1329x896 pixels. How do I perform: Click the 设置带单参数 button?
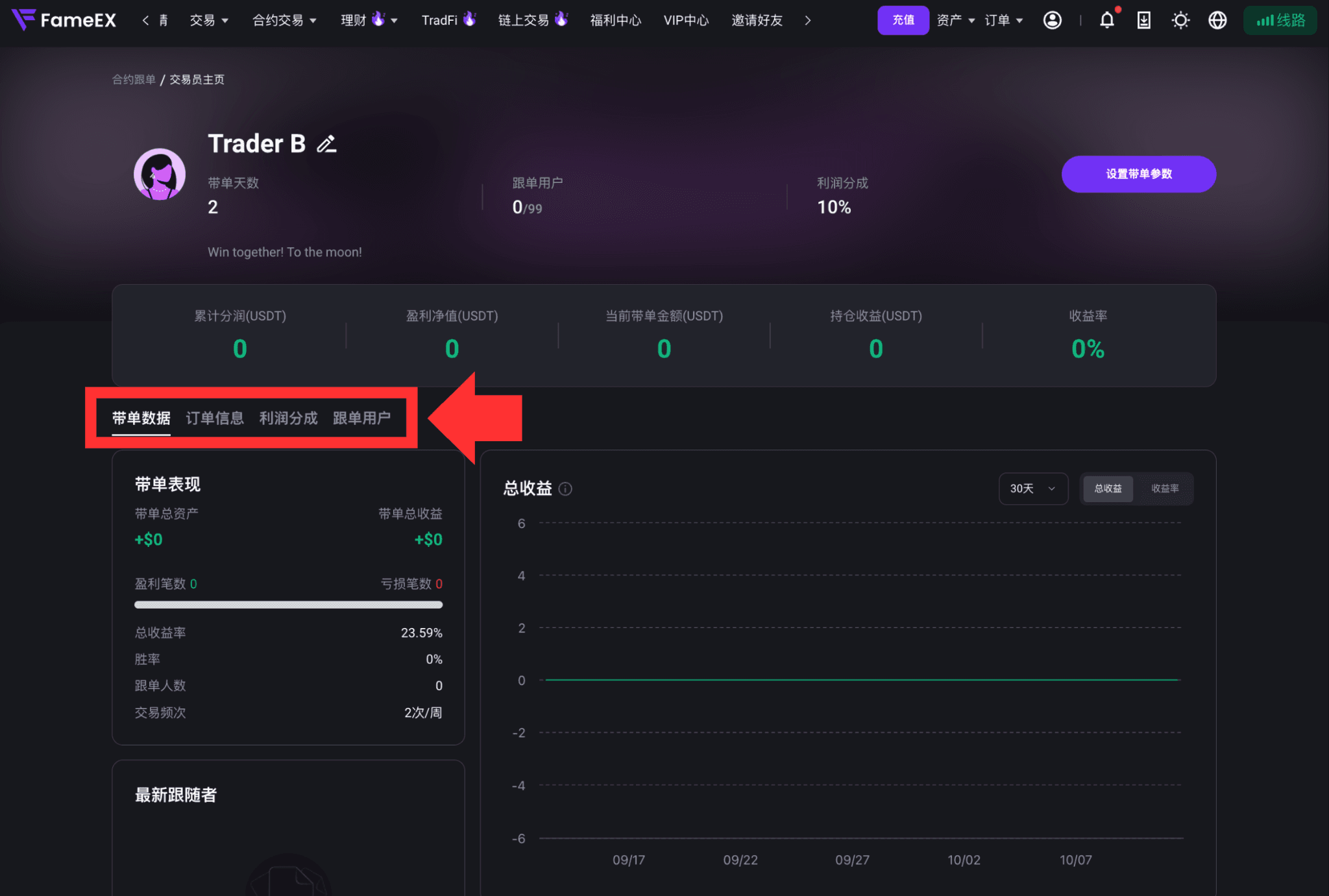tap(1139, 174)
